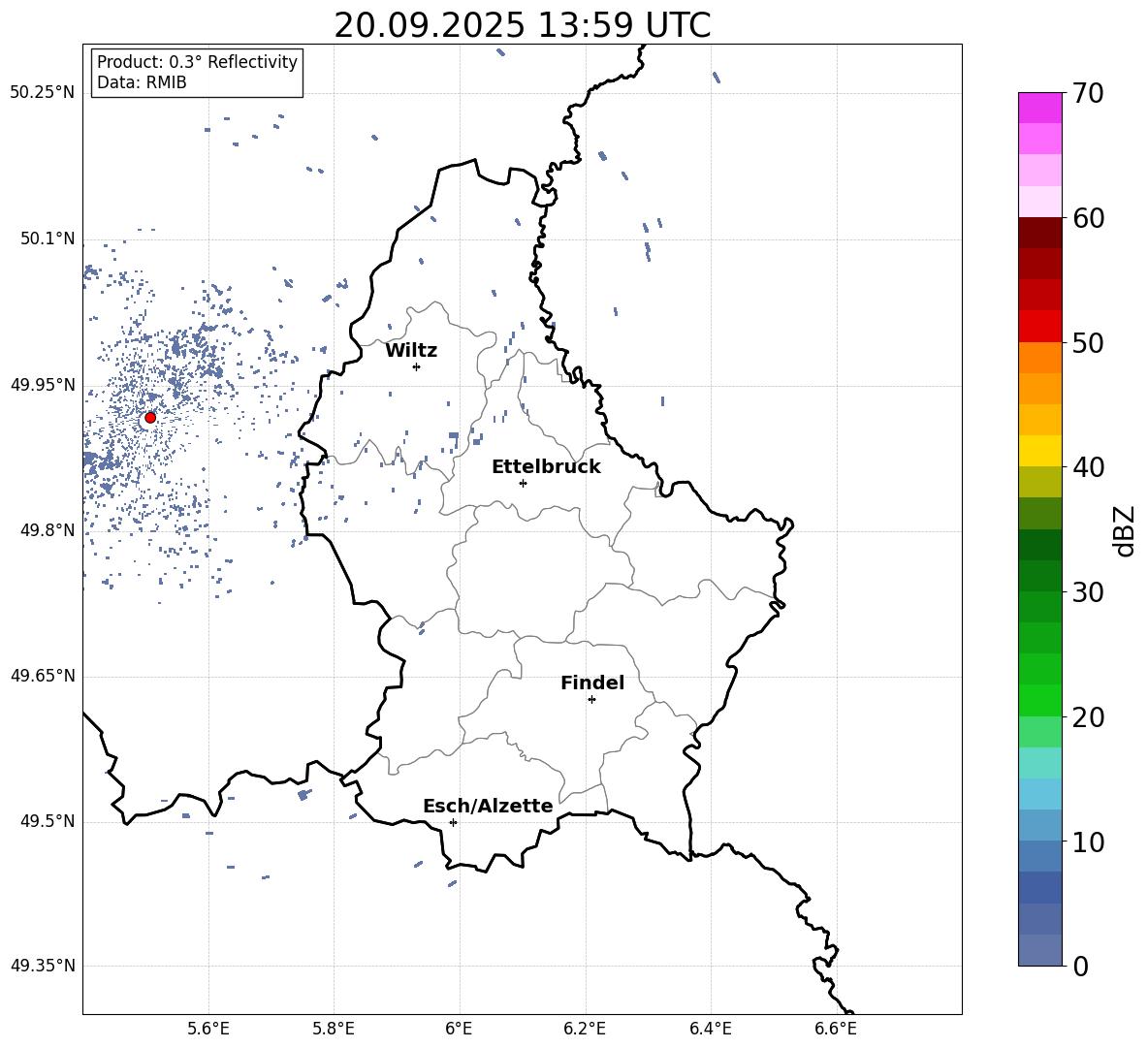Image resolution: width=1148 pixels, height=1048 pixels.
Task: Click the 6.6°E longitude label
Action: point(836,1029)
